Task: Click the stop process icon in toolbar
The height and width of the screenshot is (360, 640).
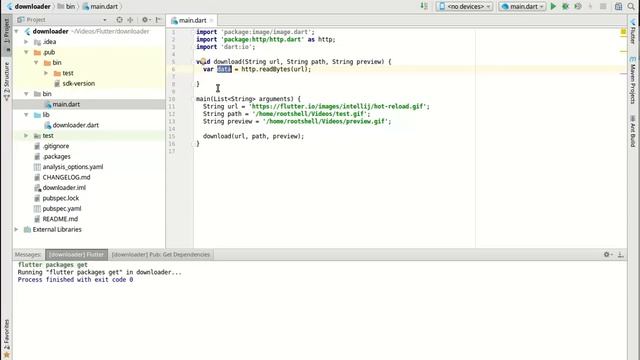Action: click(603, 7)
